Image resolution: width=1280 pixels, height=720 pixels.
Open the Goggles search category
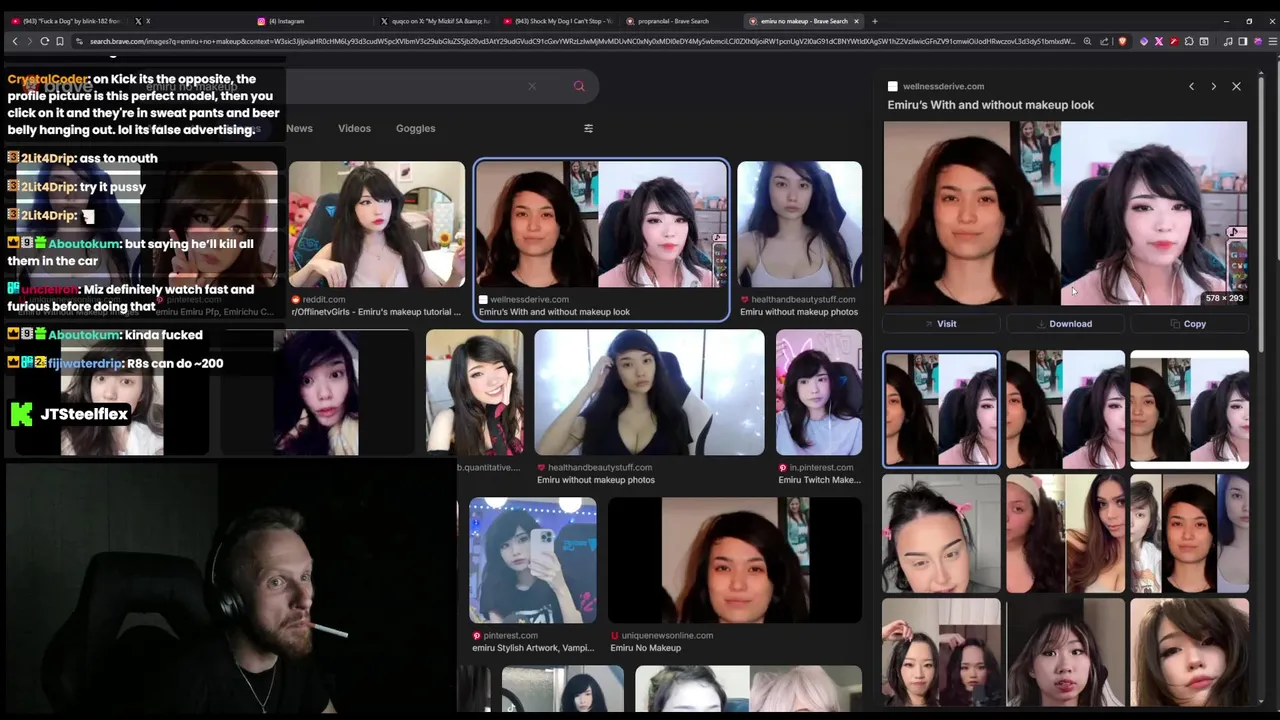pos(415,128)
